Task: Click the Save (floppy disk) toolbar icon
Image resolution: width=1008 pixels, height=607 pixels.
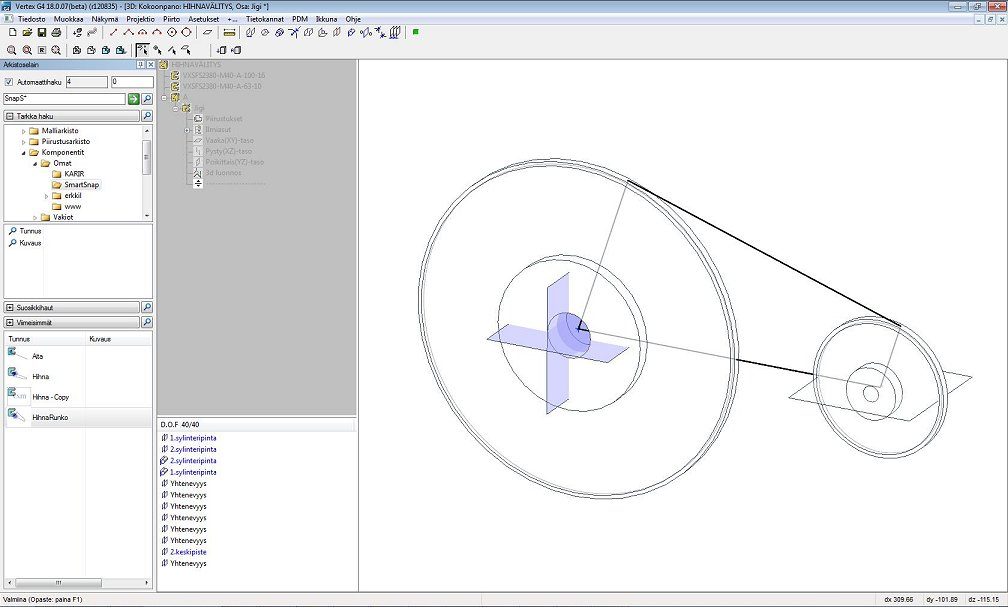Action: [42, 33]
